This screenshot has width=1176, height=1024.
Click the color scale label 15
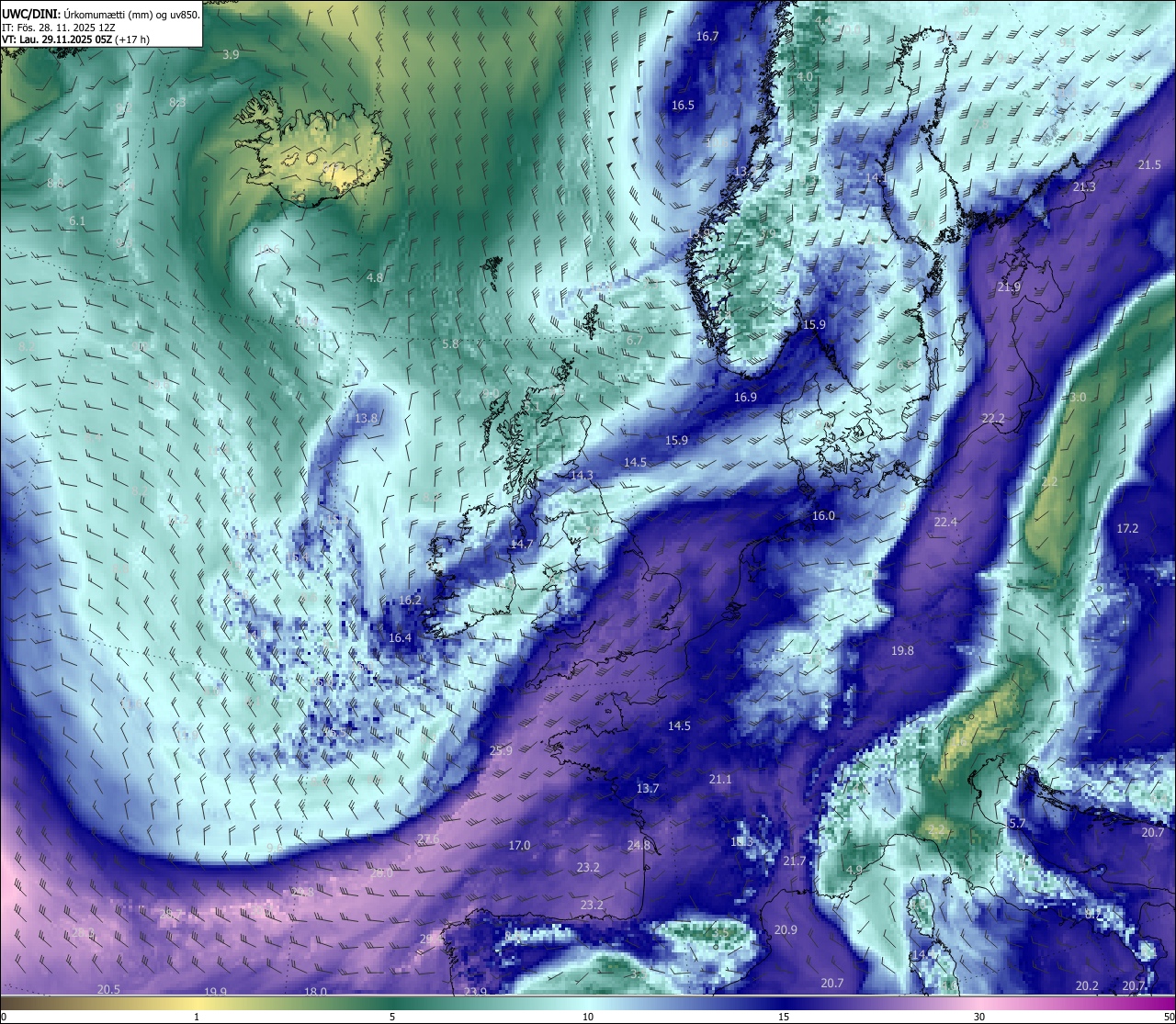tap(784, 1017)
